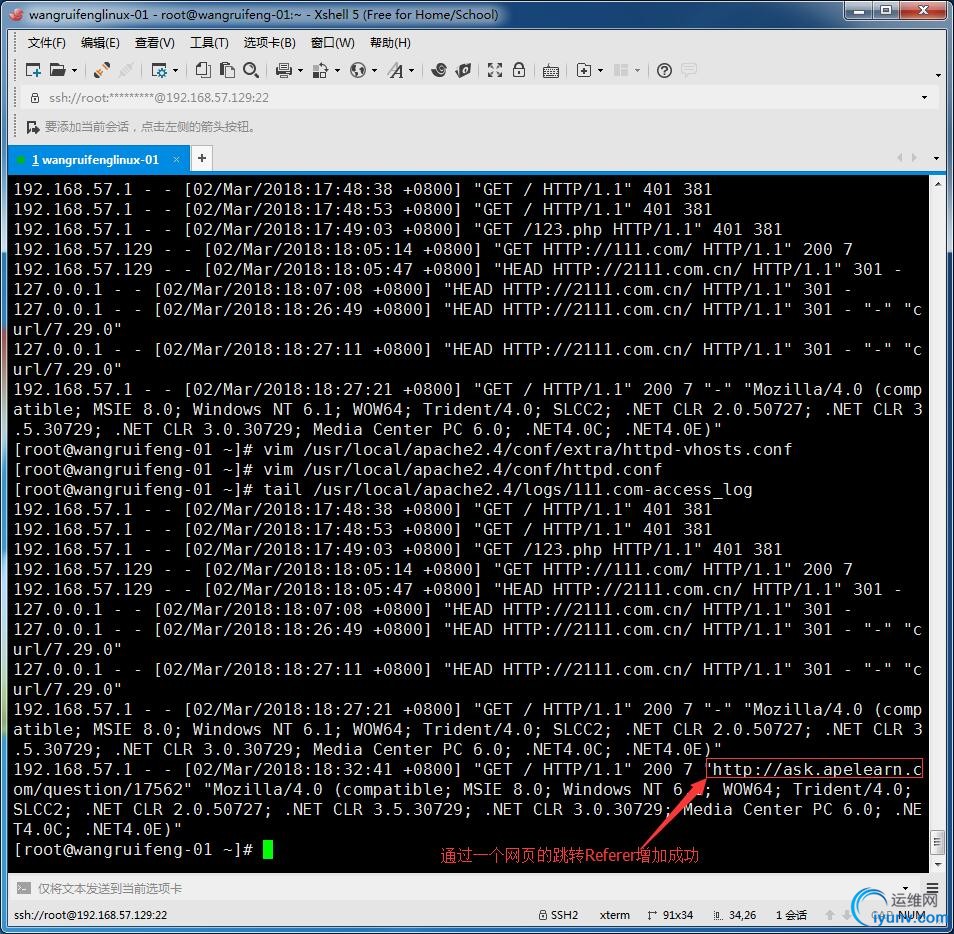The height and width of the screenshot is (934, 954).
Task: Click the ssh://root@192.168.57.129:22 status text
Action: click(90, 915)
